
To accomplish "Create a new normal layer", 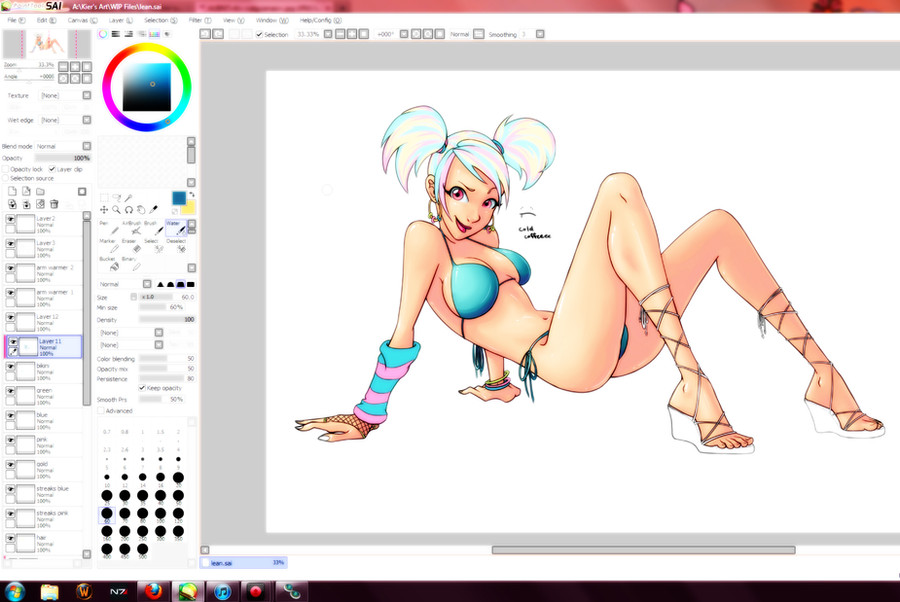I will point(12,191).
